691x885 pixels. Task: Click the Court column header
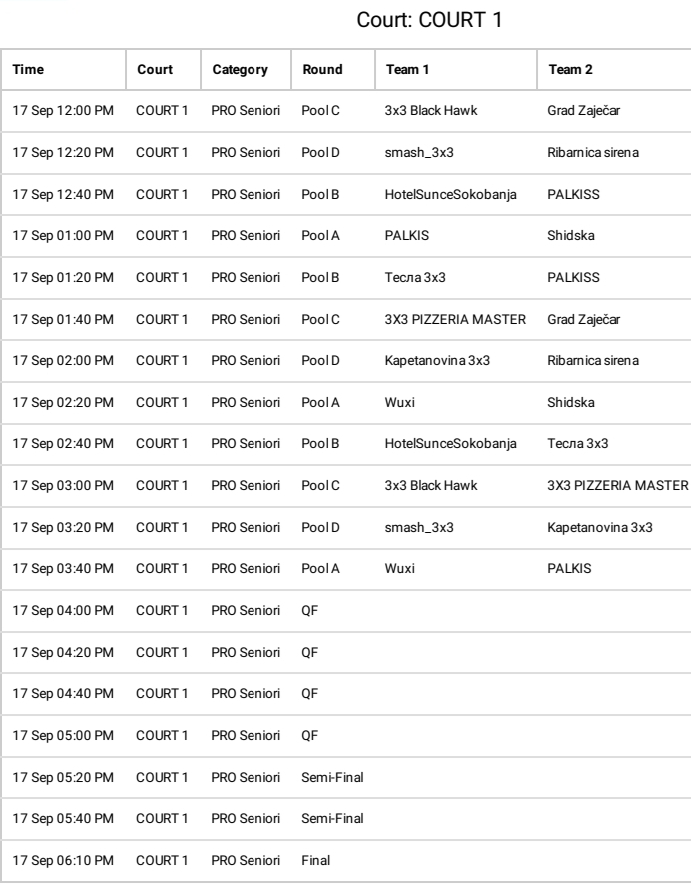[155, 70]
